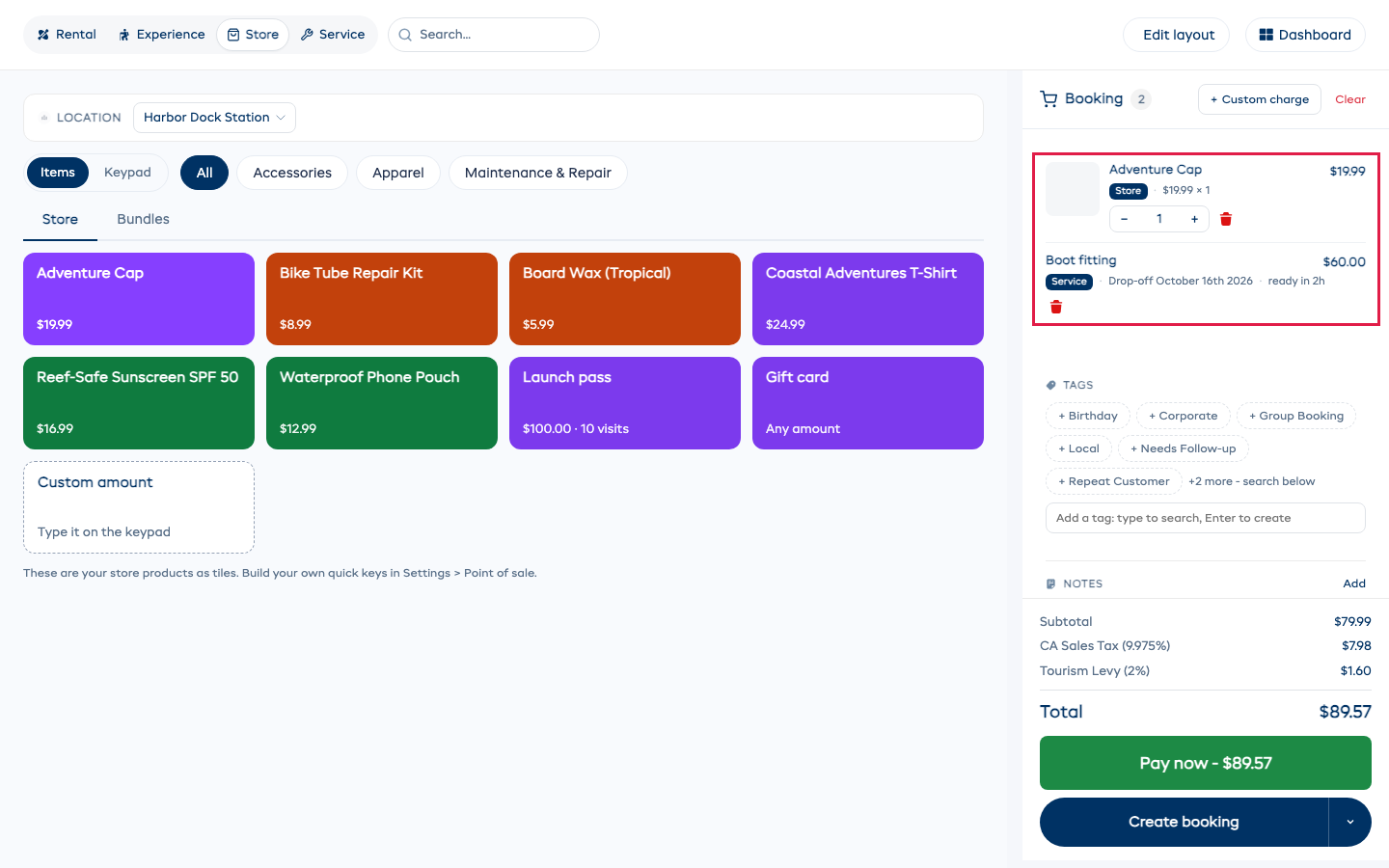Screen dimensions: 1389x868
Task: Add Coastal Adventures T-Shirt tile
Action: pyautogui.click(x=868, y=299)
